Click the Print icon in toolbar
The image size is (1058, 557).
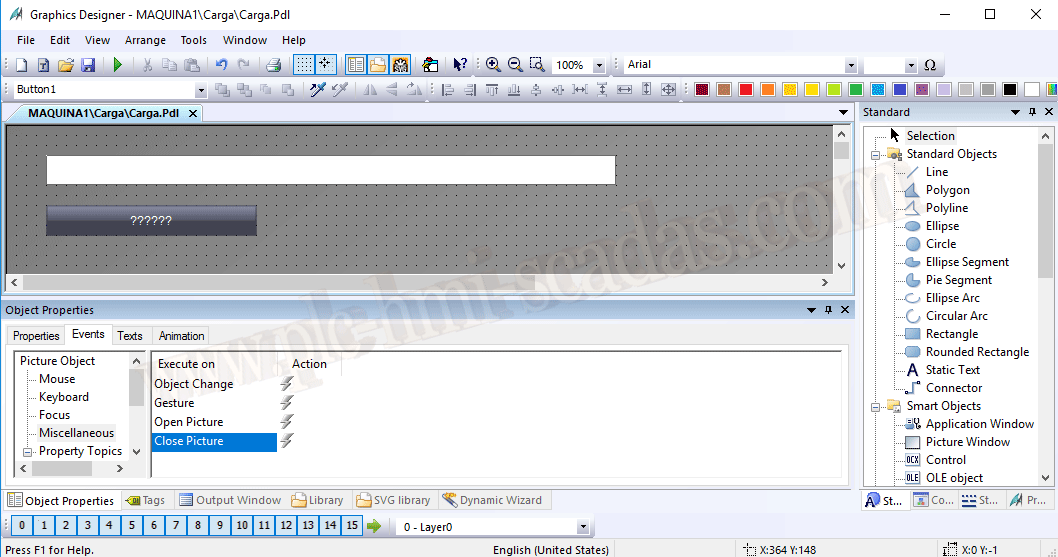click(x=273, y=65)
